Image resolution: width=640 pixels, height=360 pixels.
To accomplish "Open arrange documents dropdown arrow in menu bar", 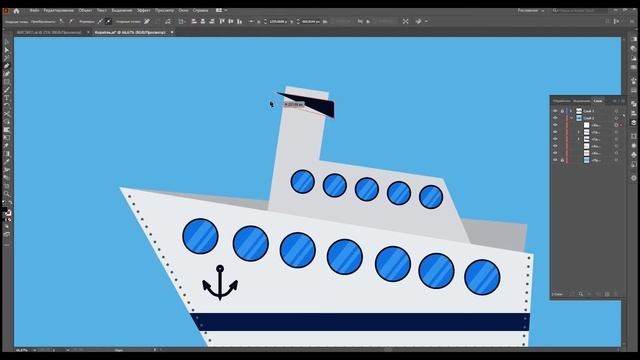I will click(226, 11).
